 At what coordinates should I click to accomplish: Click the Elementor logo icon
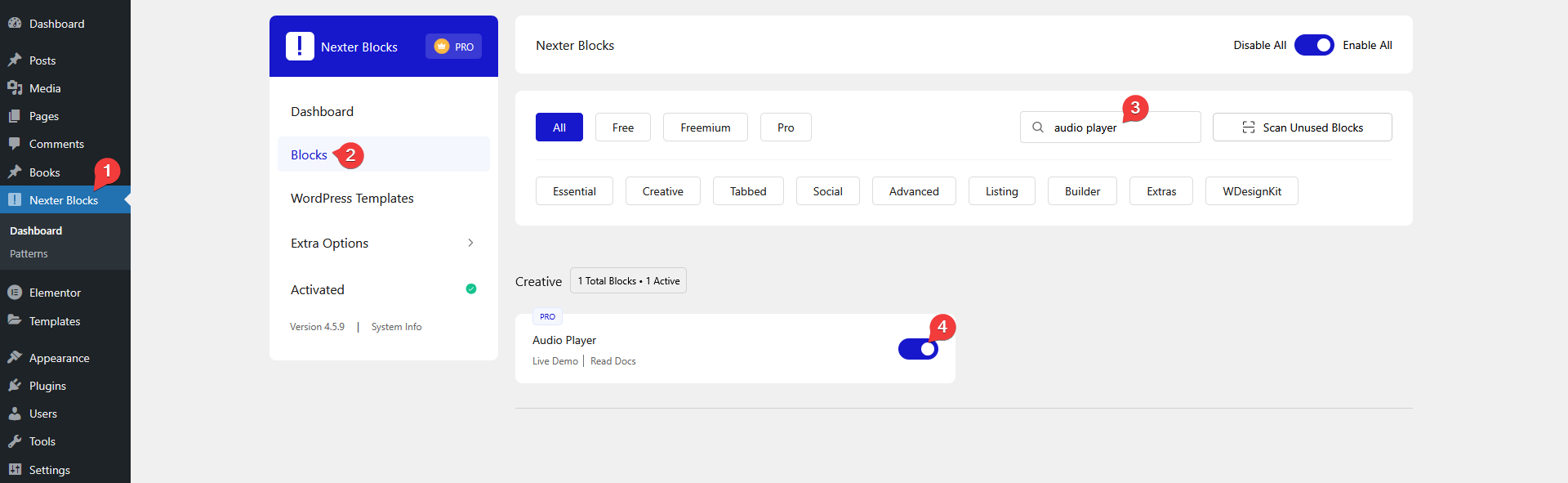click(15, 293)
